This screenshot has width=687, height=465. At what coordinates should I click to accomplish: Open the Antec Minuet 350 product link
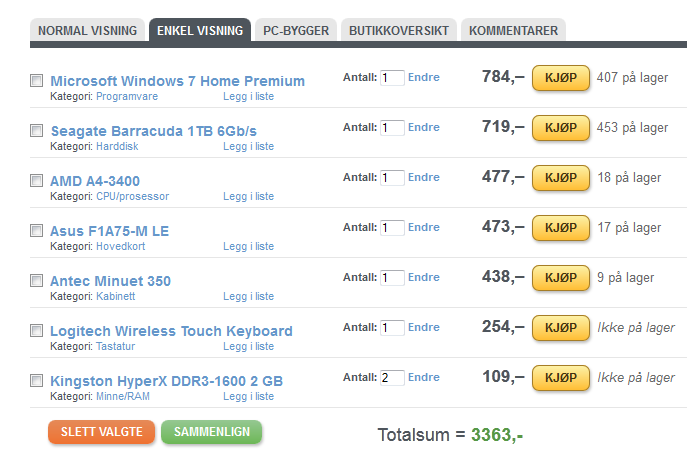pyautogui.click(x=110, y=281)
